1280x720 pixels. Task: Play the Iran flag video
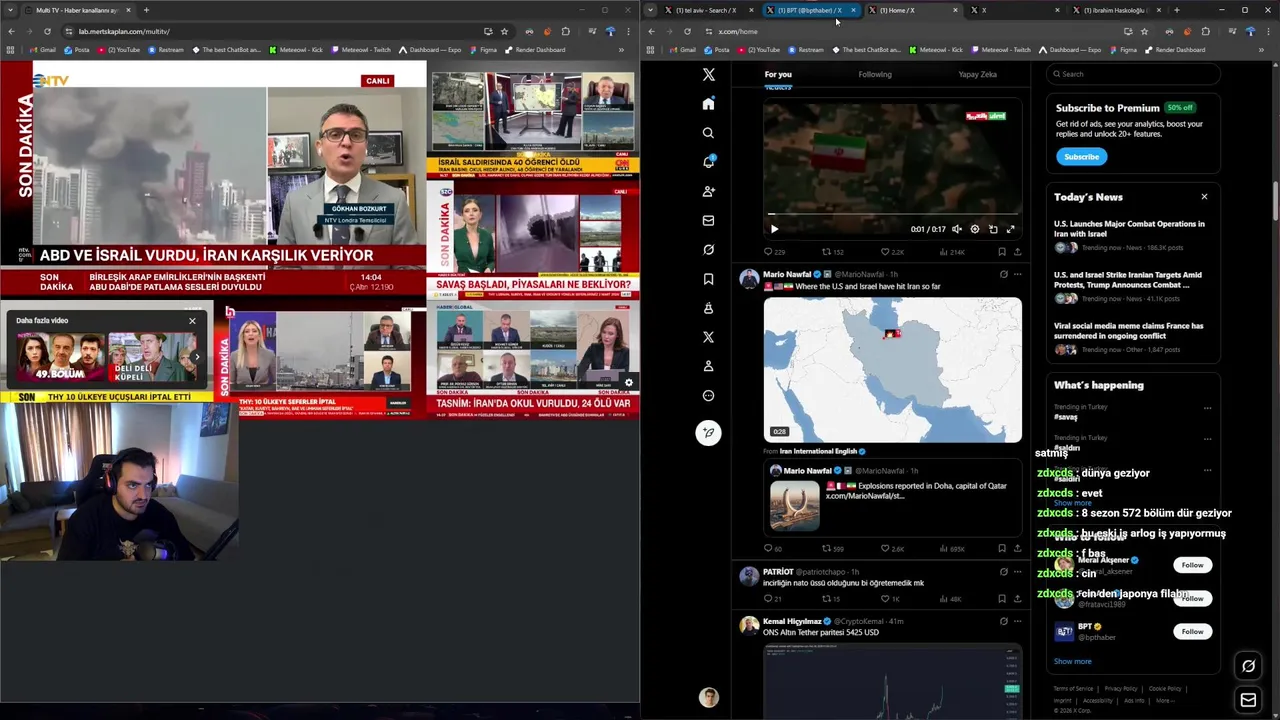coord(774,229)
